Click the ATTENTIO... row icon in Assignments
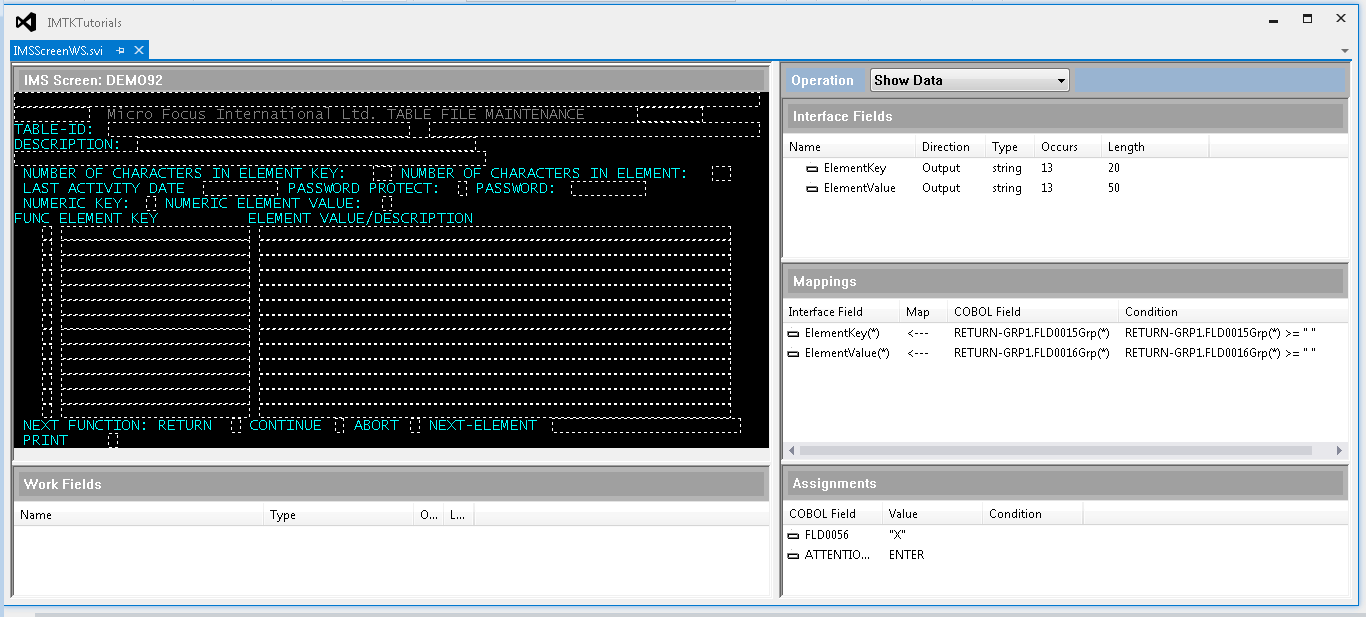This screenshot has width=1366, height=617. (791, 555)
